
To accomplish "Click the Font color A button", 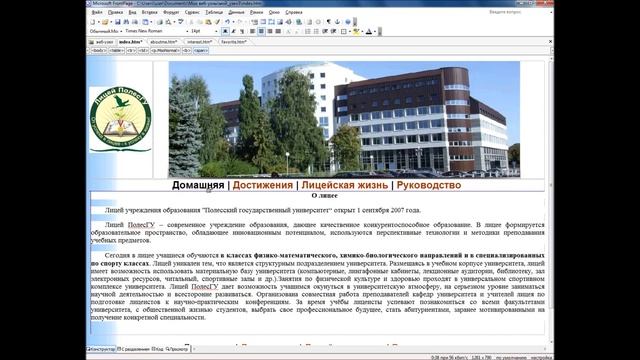I will (369, 31).
